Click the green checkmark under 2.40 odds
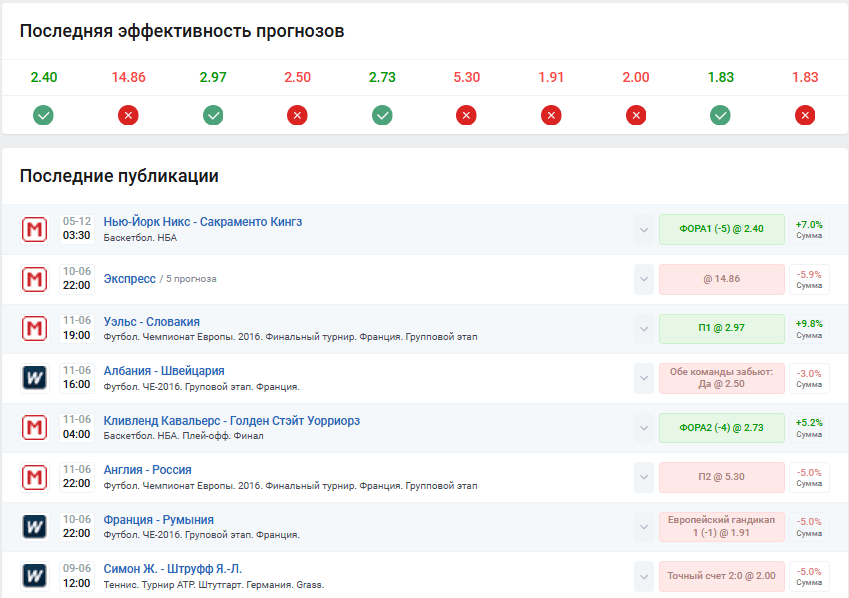The image size is (849, 598). 43,116
